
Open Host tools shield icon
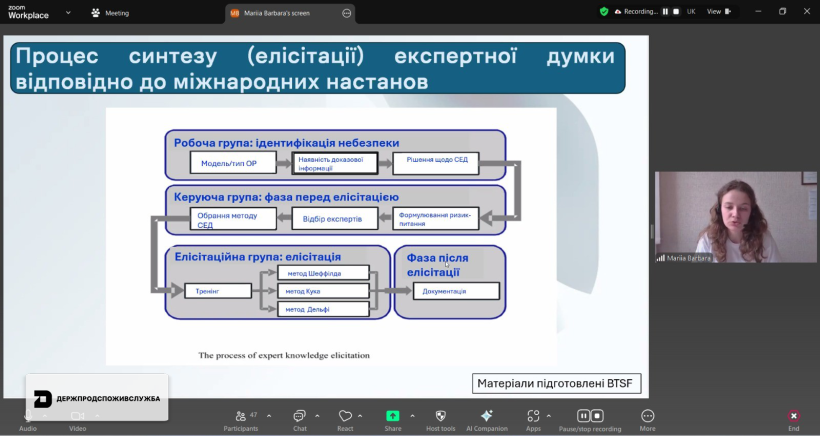tap(440, 416)
